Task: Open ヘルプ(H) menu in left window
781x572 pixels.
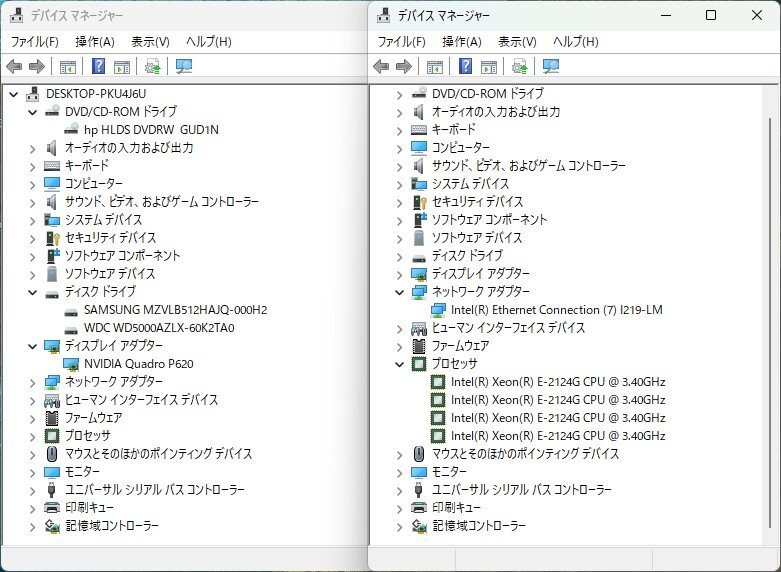Action: point(209,42)
